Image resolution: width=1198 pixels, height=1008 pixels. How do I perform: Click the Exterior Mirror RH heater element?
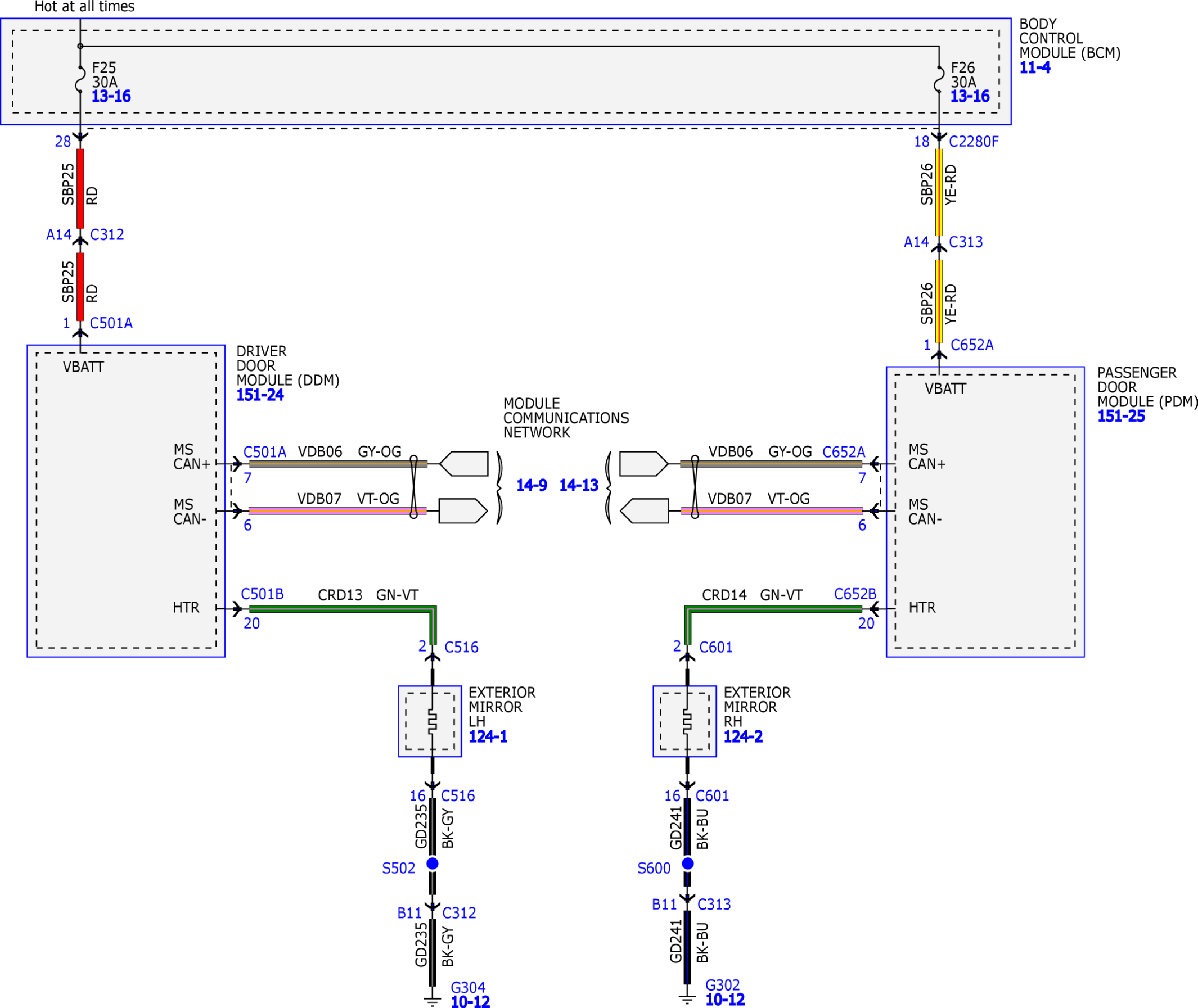click(687, 721)
